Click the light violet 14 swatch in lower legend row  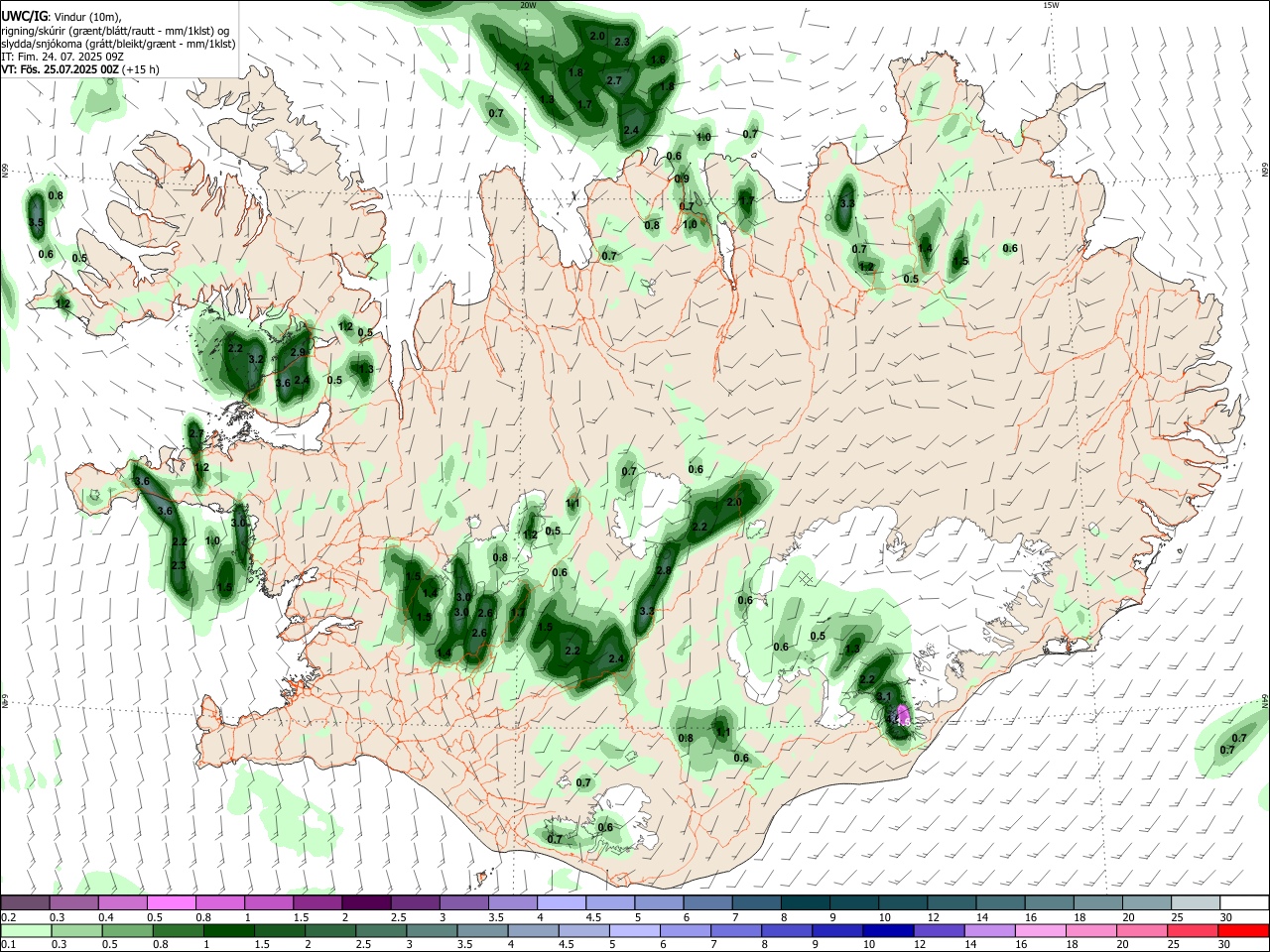pos(990,930)
